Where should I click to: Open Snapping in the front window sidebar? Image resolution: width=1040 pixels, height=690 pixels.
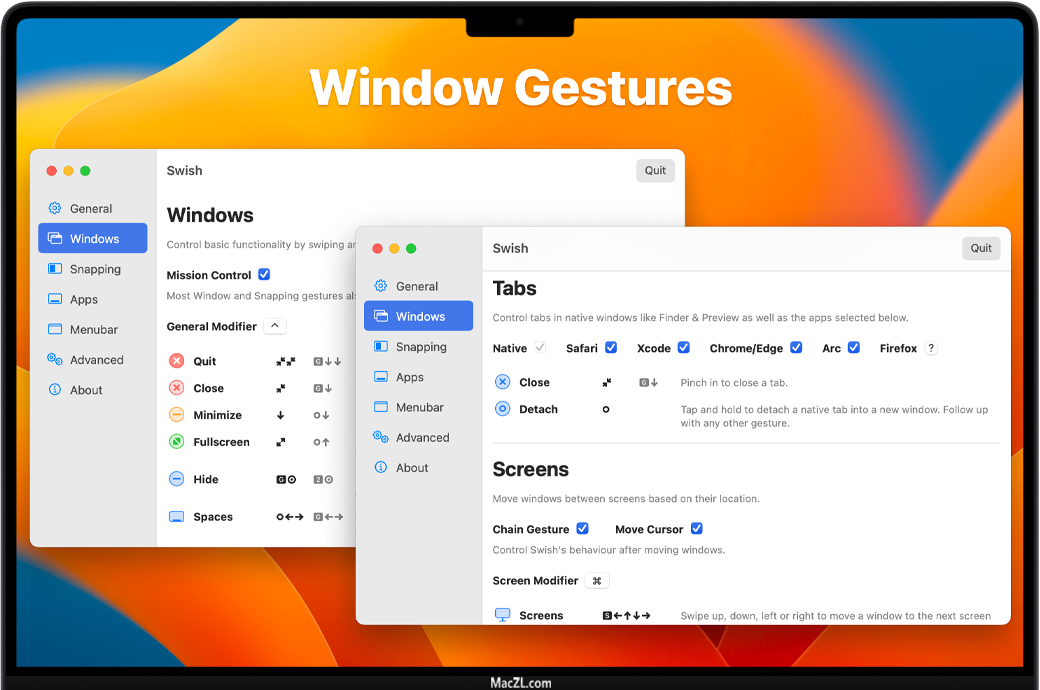pyautogui.click(x=420, y=347)
